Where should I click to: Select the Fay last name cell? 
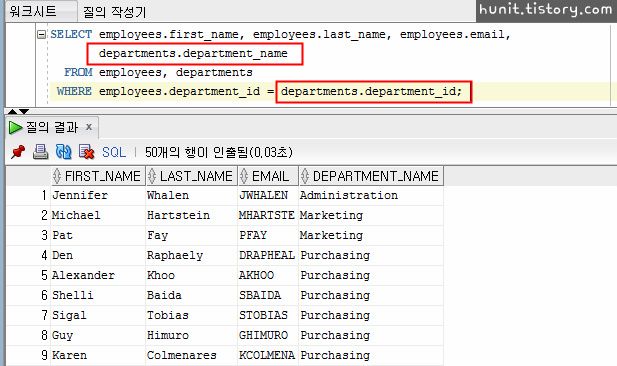click(192, 235)
